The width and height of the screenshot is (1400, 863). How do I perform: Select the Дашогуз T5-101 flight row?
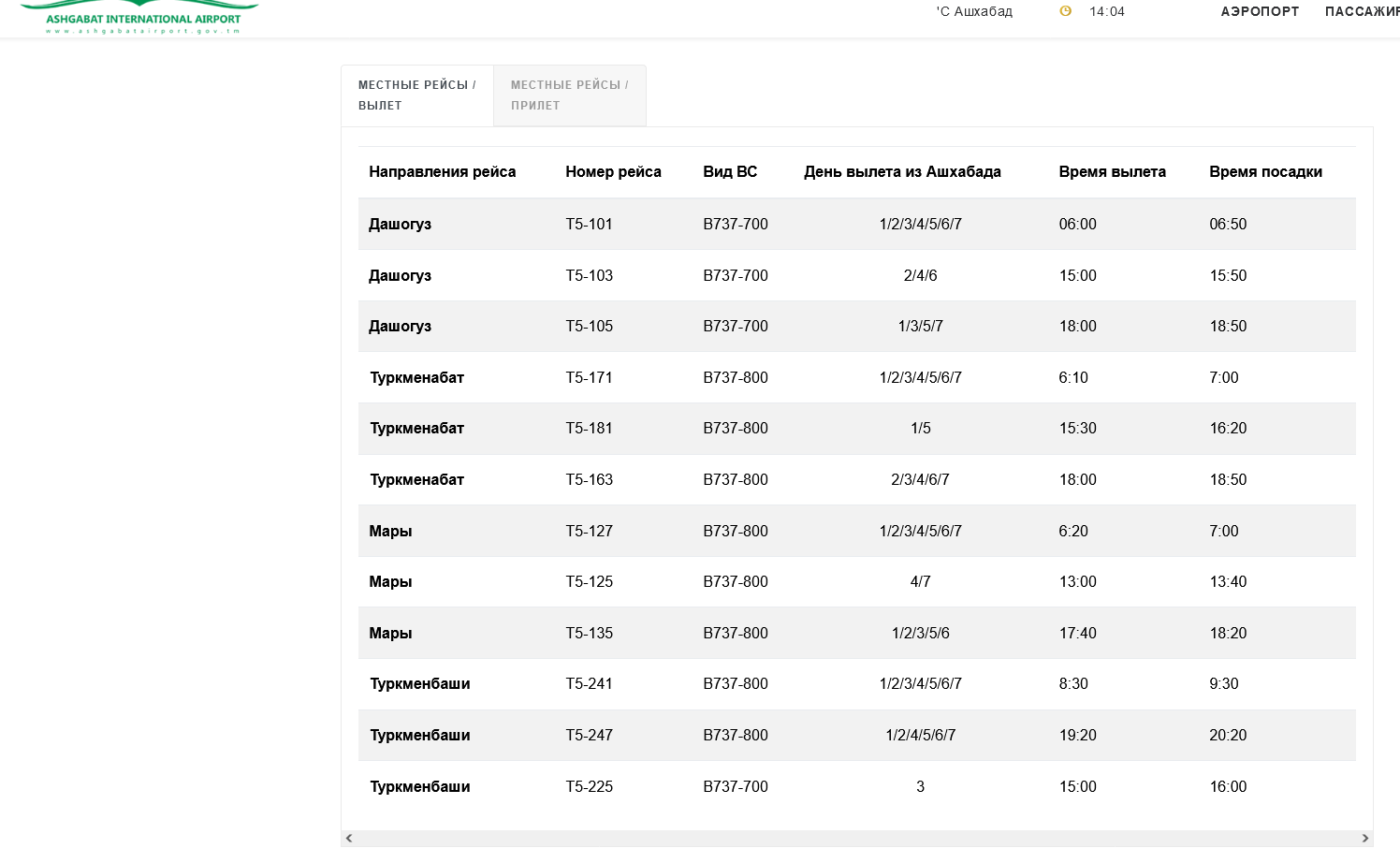[x=857, y=224]
